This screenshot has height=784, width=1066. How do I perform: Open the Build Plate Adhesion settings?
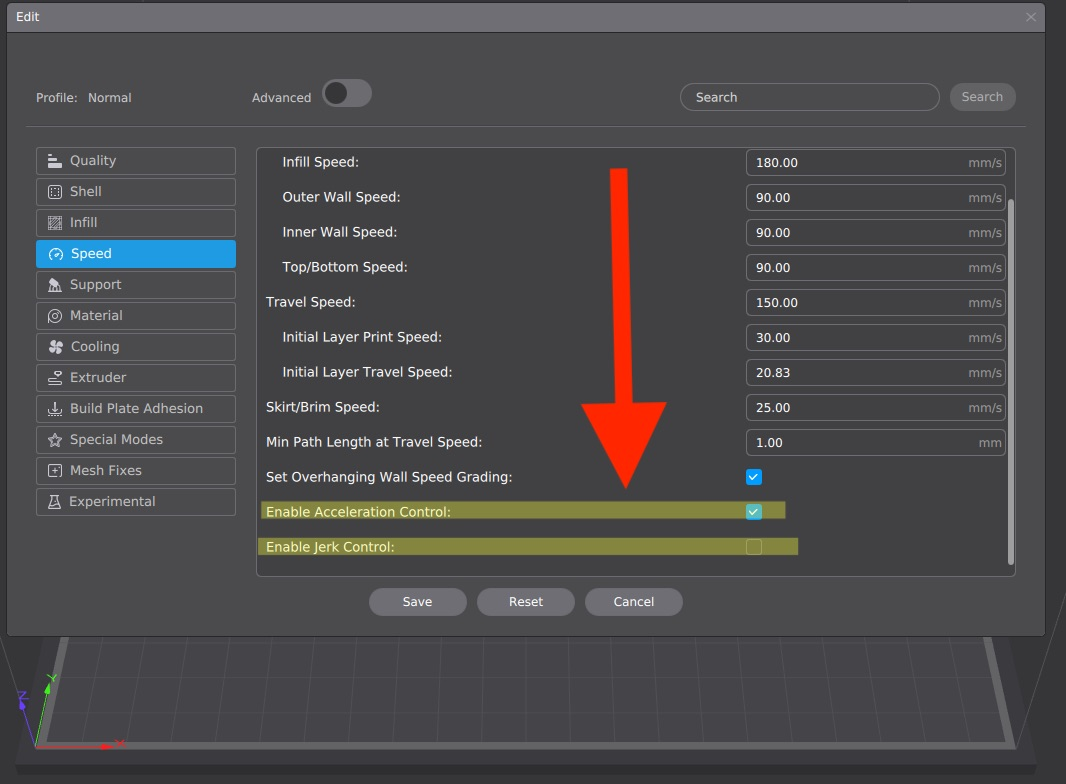pos(136,409)
